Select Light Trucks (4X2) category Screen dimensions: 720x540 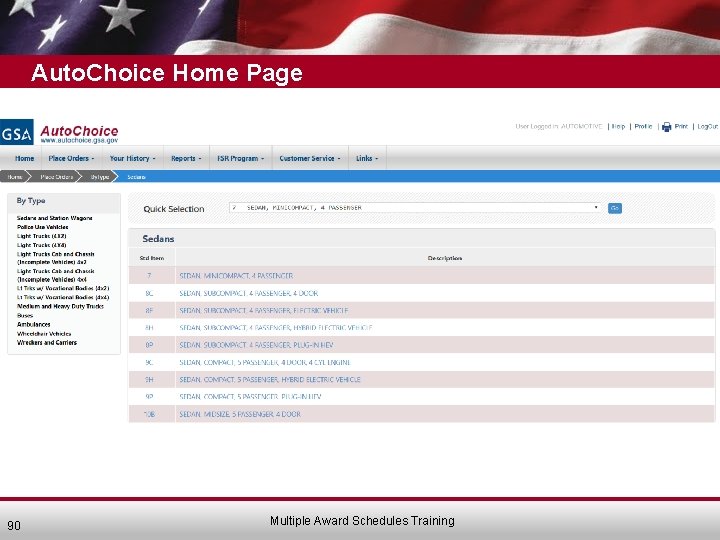pyautogui.click(x=42, y=236)
